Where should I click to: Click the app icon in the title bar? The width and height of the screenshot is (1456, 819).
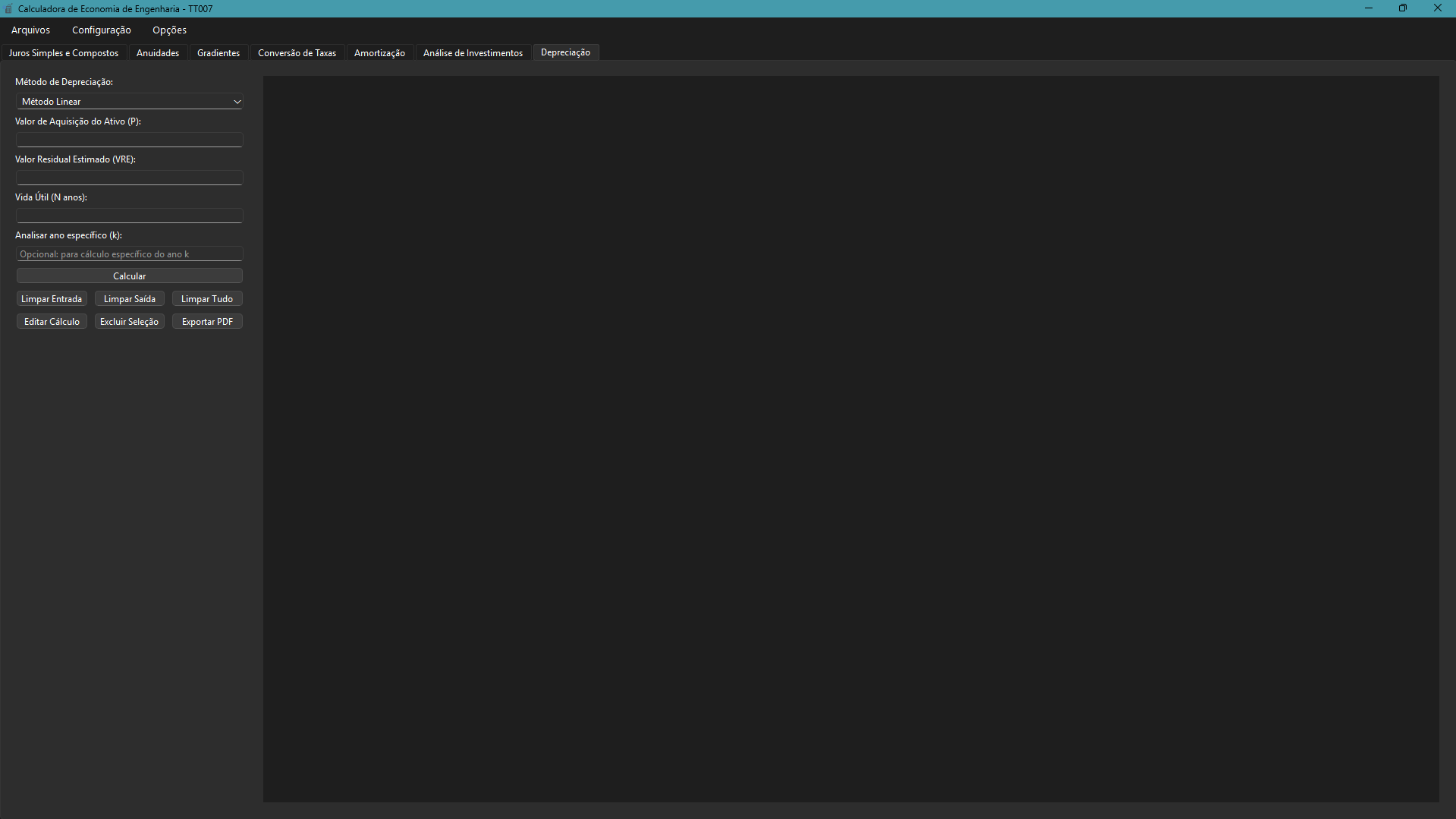click(8, 9)
